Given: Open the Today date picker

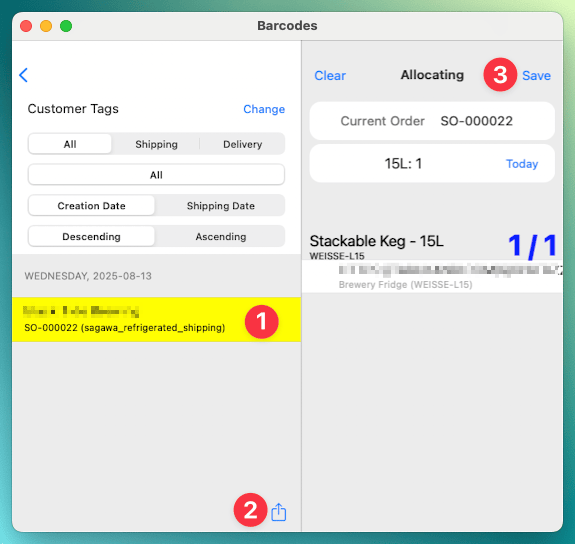Looking at the screenshot, I should click(522, 164).
